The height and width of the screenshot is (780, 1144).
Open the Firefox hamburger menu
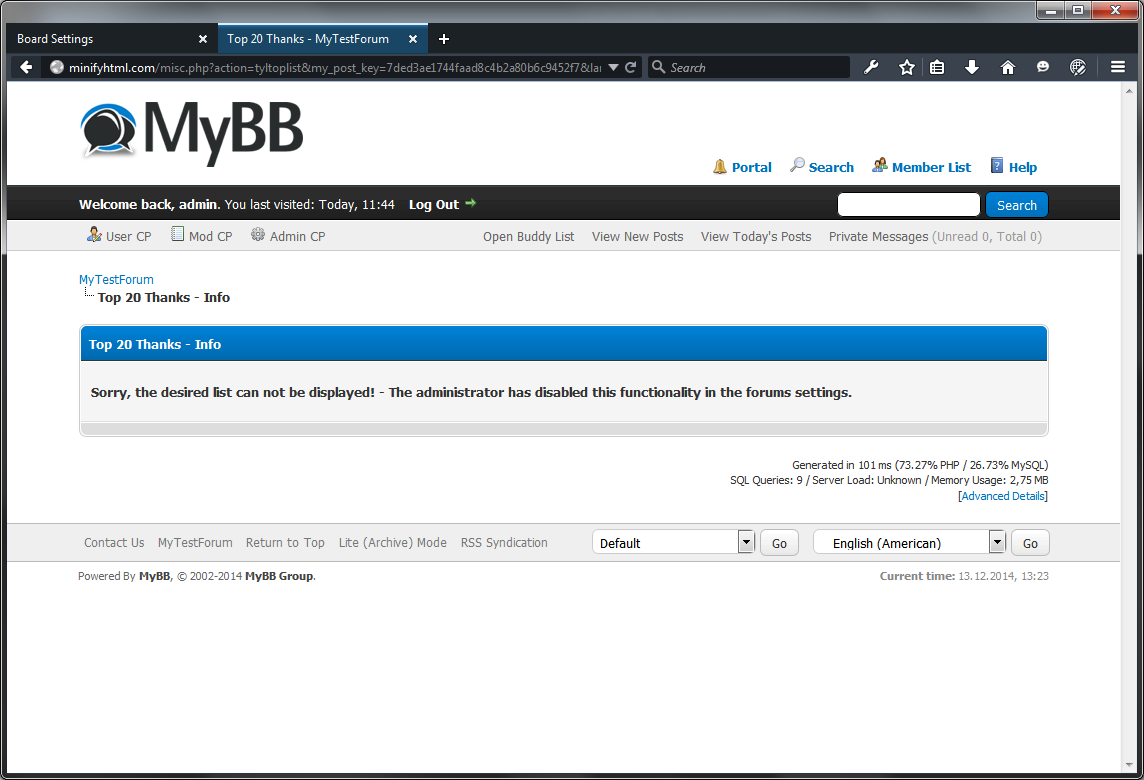point(1118,67)
